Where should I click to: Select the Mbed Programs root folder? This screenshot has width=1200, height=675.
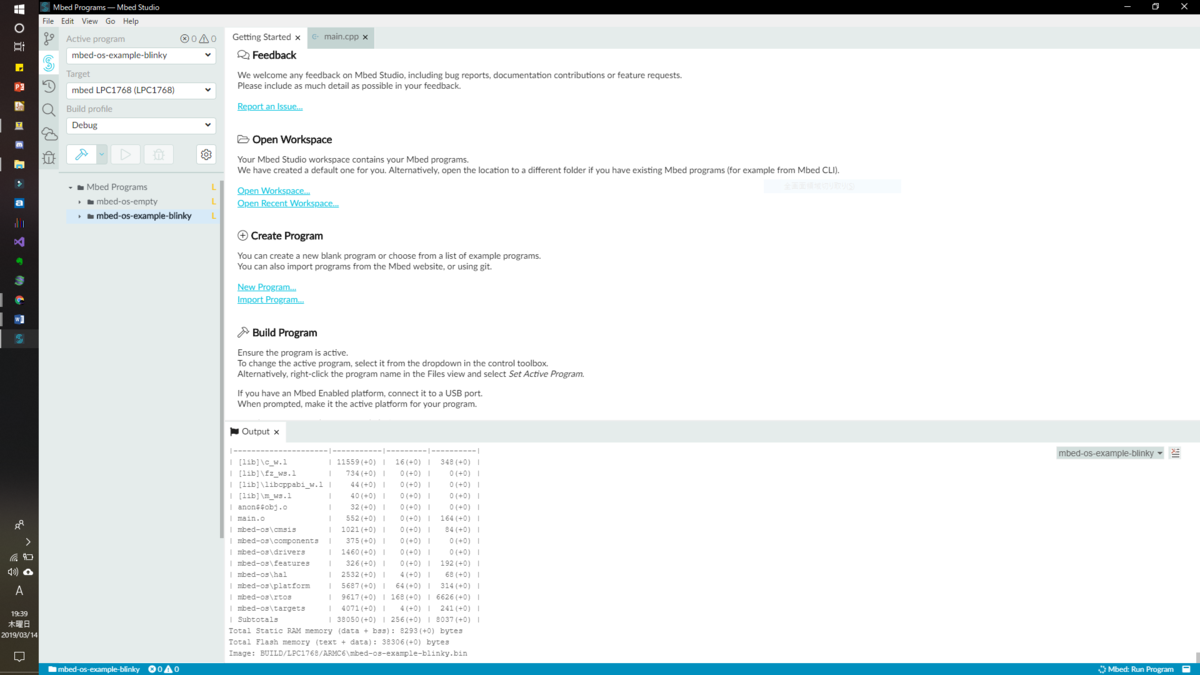pyautogui.click(x=117, y=187)
